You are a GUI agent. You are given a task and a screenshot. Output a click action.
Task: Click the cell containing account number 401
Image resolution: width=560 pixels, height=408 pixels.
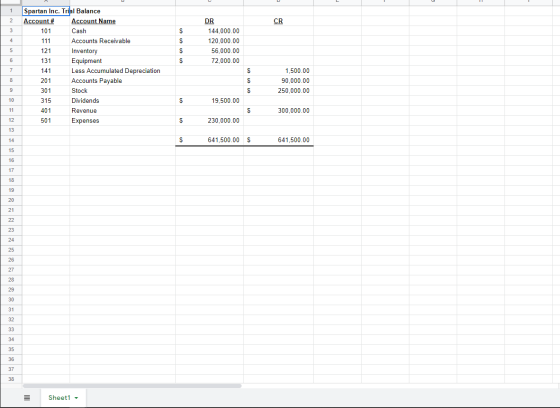tap(46, 111)
